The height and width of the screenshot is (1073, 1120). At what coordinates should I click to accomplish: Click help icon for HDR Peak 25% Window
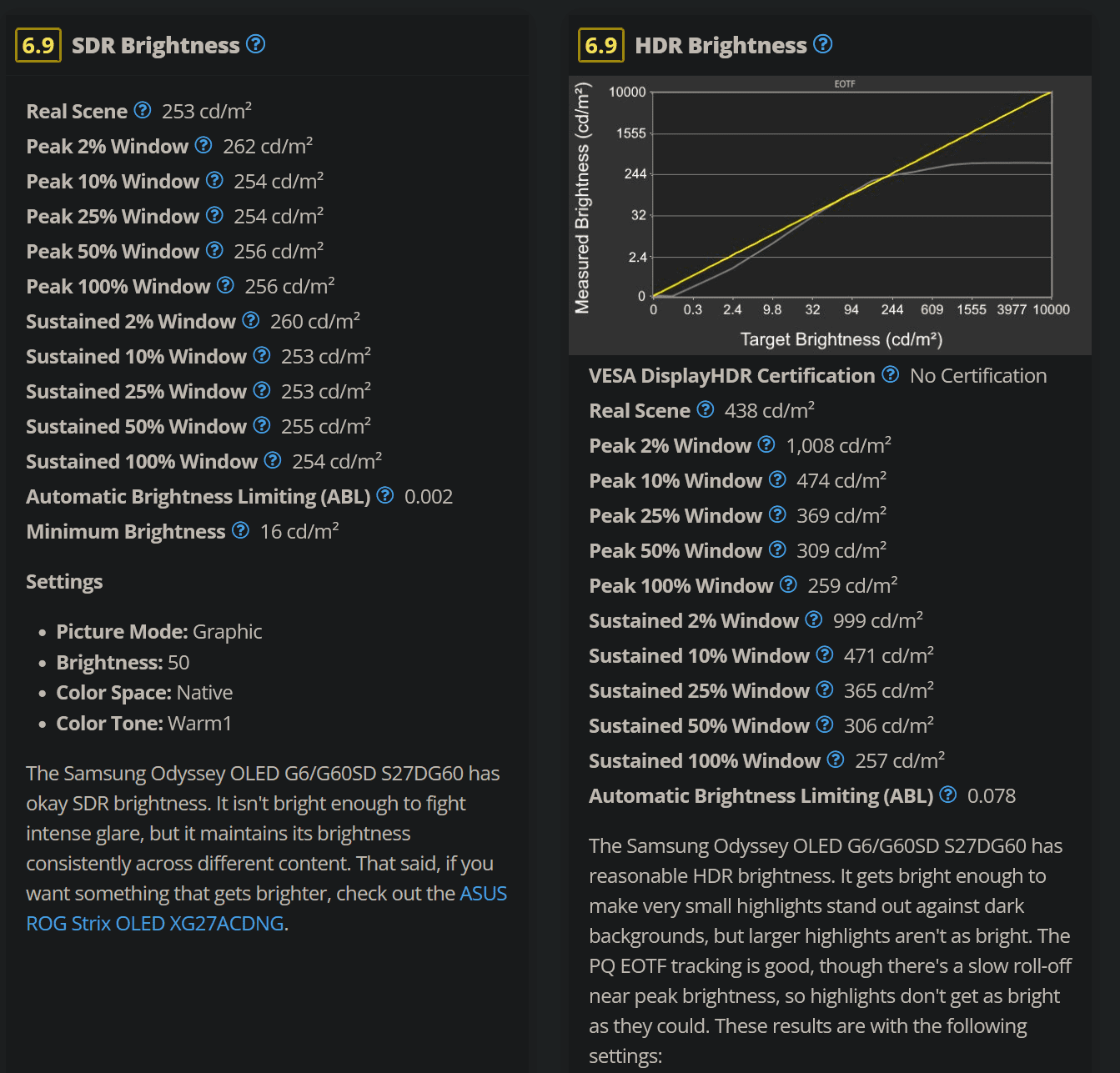click(x=777, y=514)
